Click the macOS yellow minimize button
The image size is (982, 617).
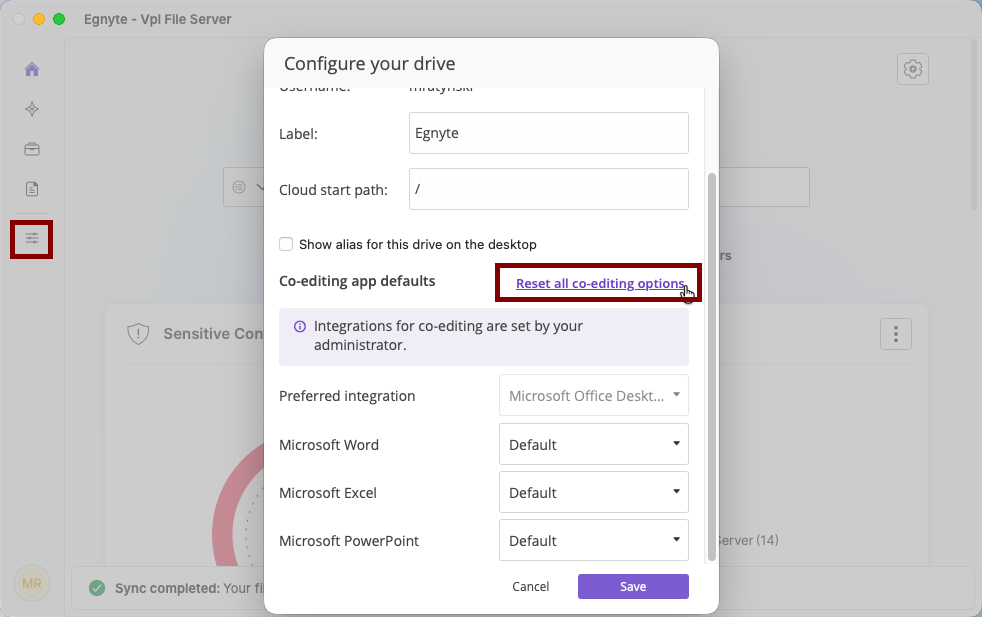pyautogui.click(x=39, y=19)
